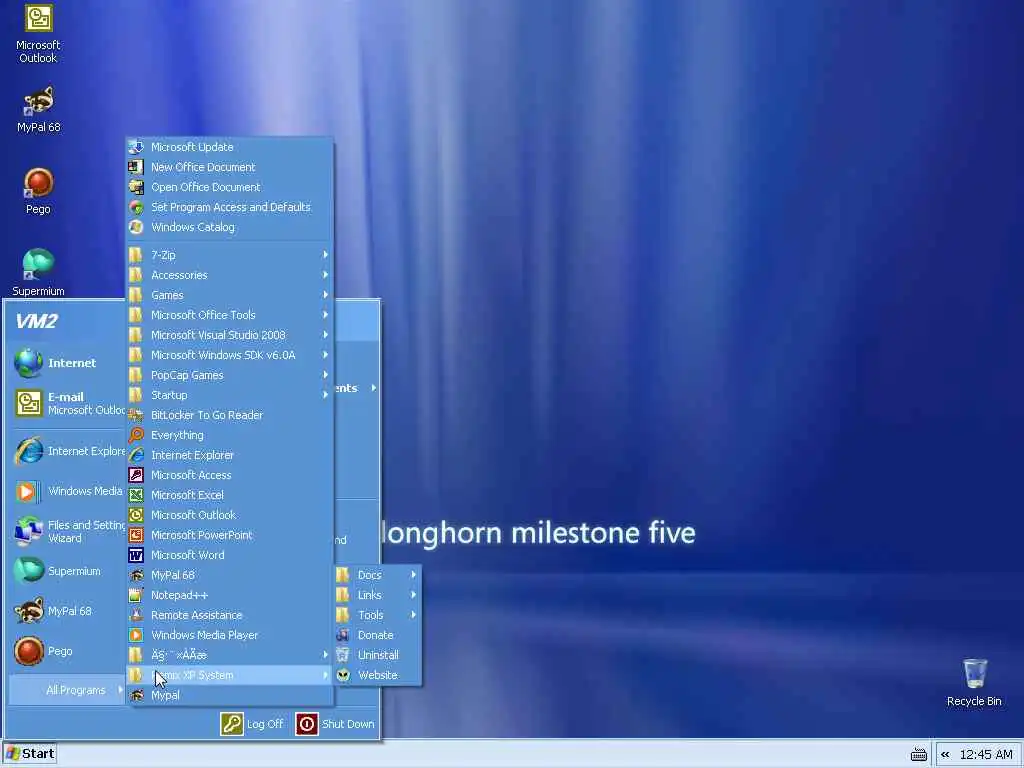
Task: Open pinned E-mail Microsoft Outlook item
Action: pos(67,403)
